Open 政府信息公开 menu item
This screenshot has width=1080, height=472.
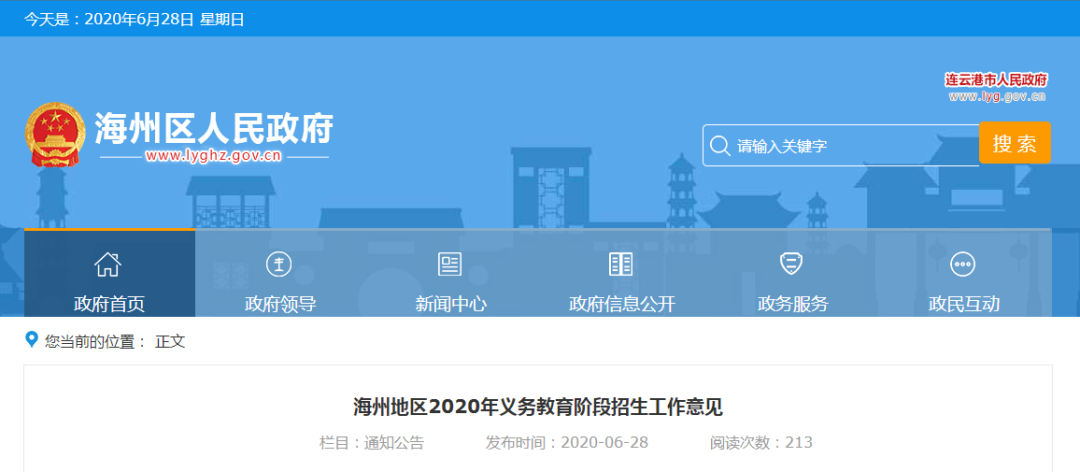click(622, 274)
